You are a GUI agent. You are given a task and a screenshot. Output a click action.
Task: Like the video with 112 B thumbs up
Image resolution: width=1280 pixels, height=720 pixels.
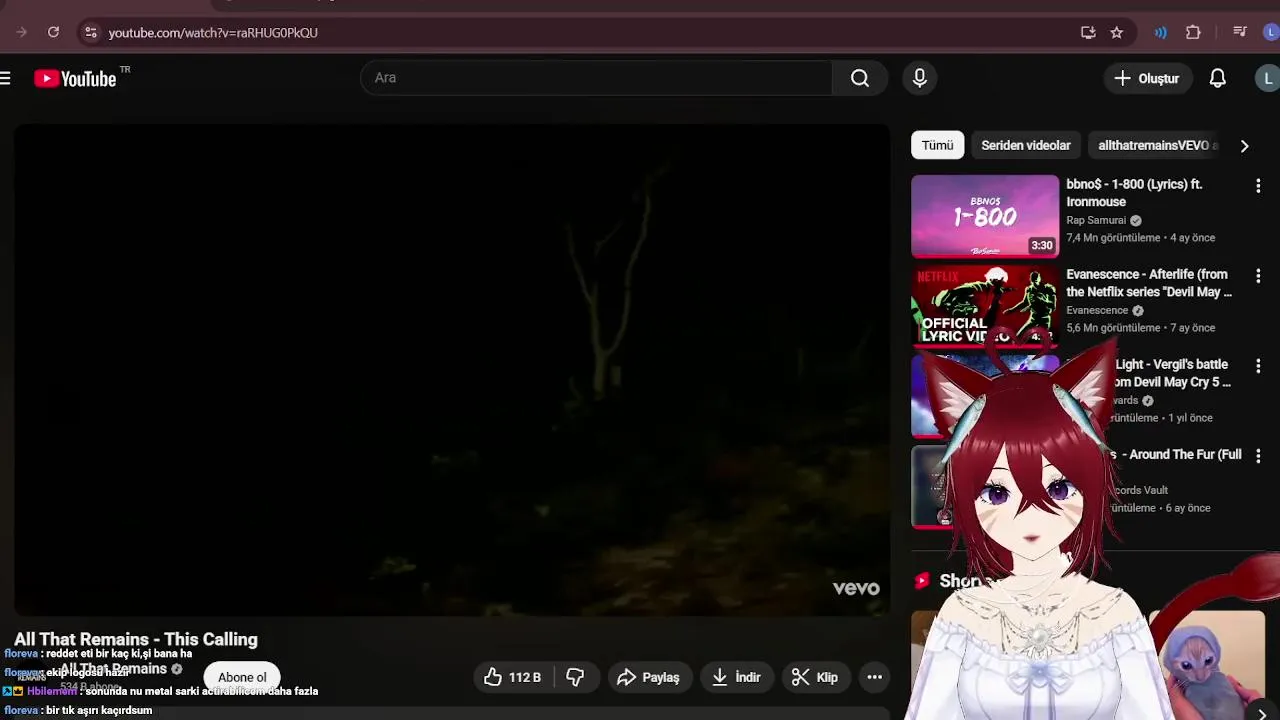coord(512,677)
